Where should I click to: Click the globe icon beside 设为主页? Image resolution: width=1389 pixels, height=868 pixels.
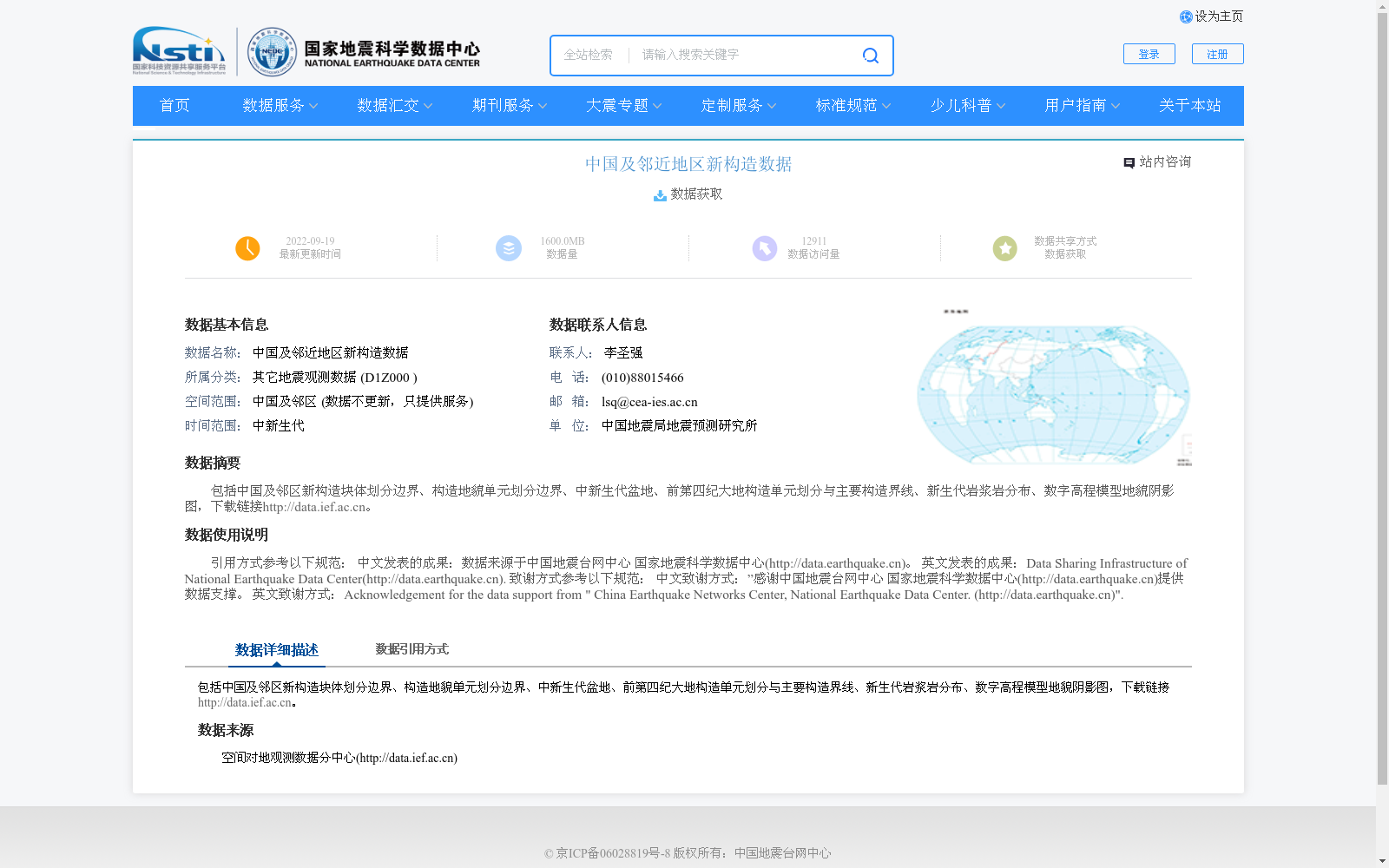[1186, 16]
